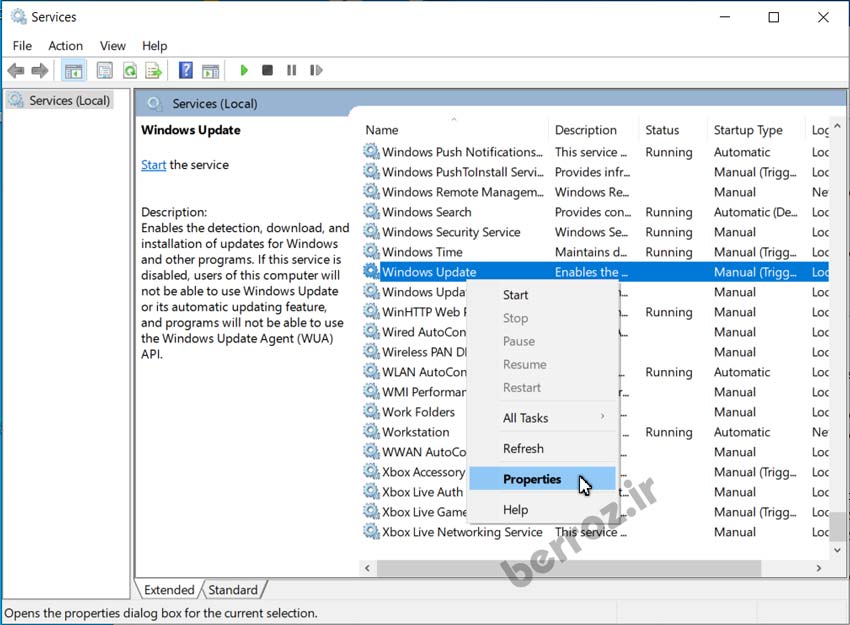Click the Refresh toolbar icon
Viewport: 850px width, 625px height.
click(130, 71)
